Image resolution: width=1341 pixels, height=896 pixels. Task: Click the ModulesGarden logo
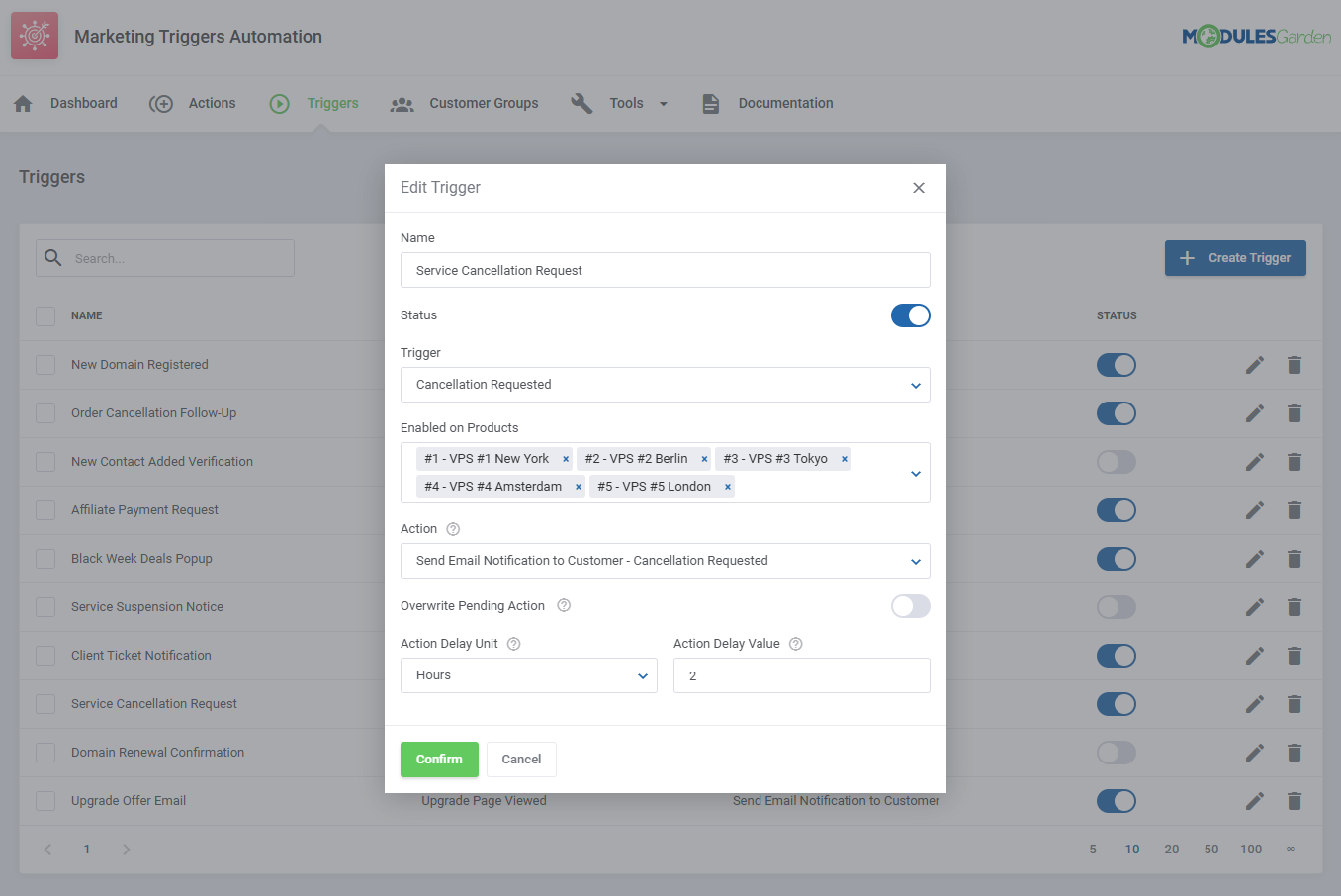tap(1256, 33)
